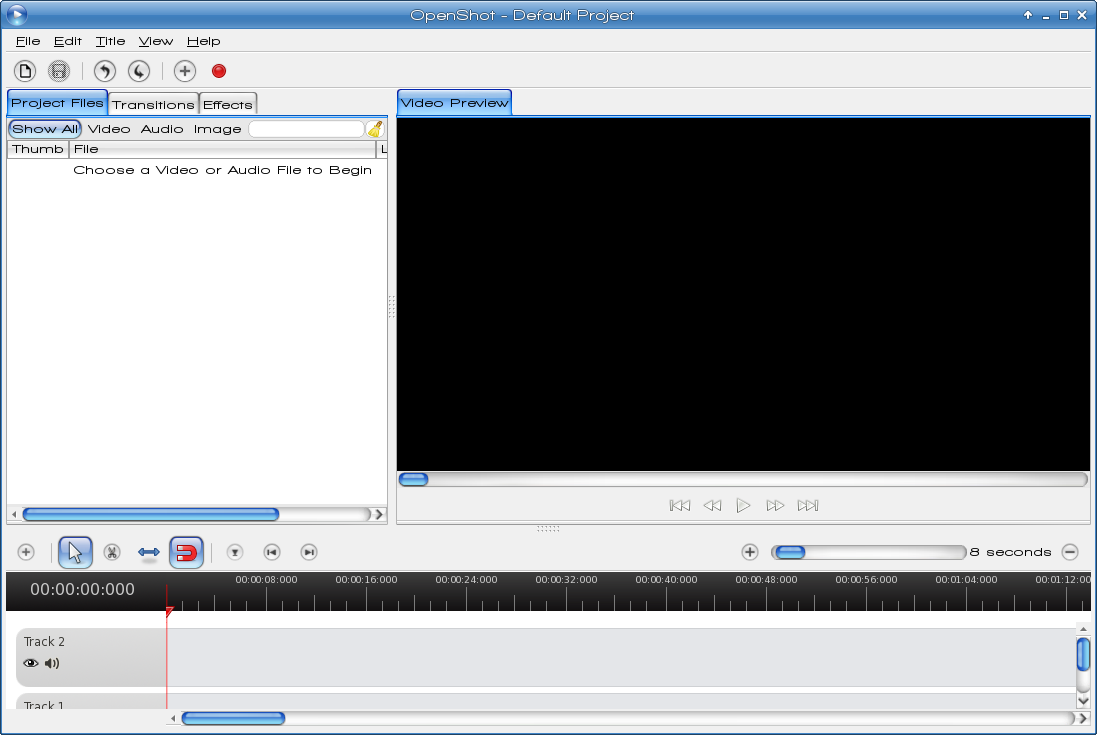
Task: Jump to the next marker
Action: pos(309,552)
